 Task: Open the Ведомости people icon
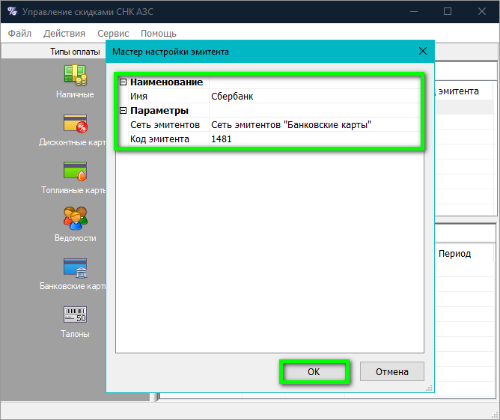click(x=75, y=218)
